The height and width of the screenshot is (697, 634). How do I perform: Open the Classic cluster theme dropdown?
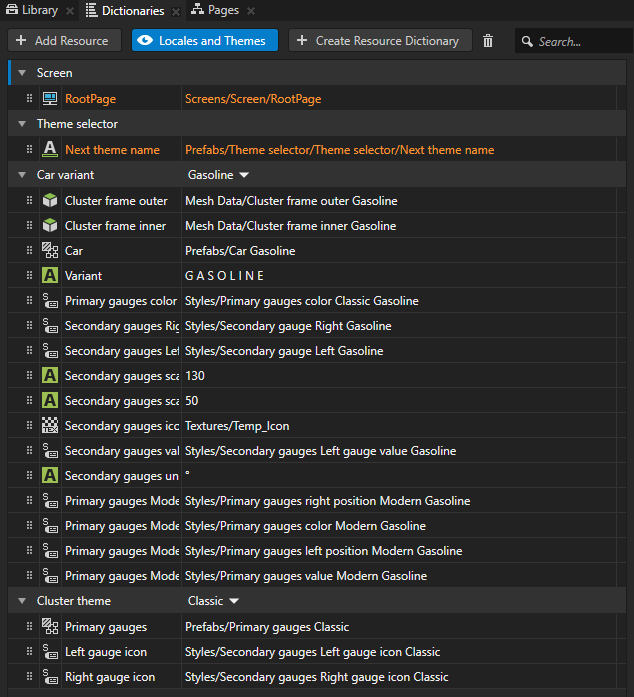click(x=213, y=601)
